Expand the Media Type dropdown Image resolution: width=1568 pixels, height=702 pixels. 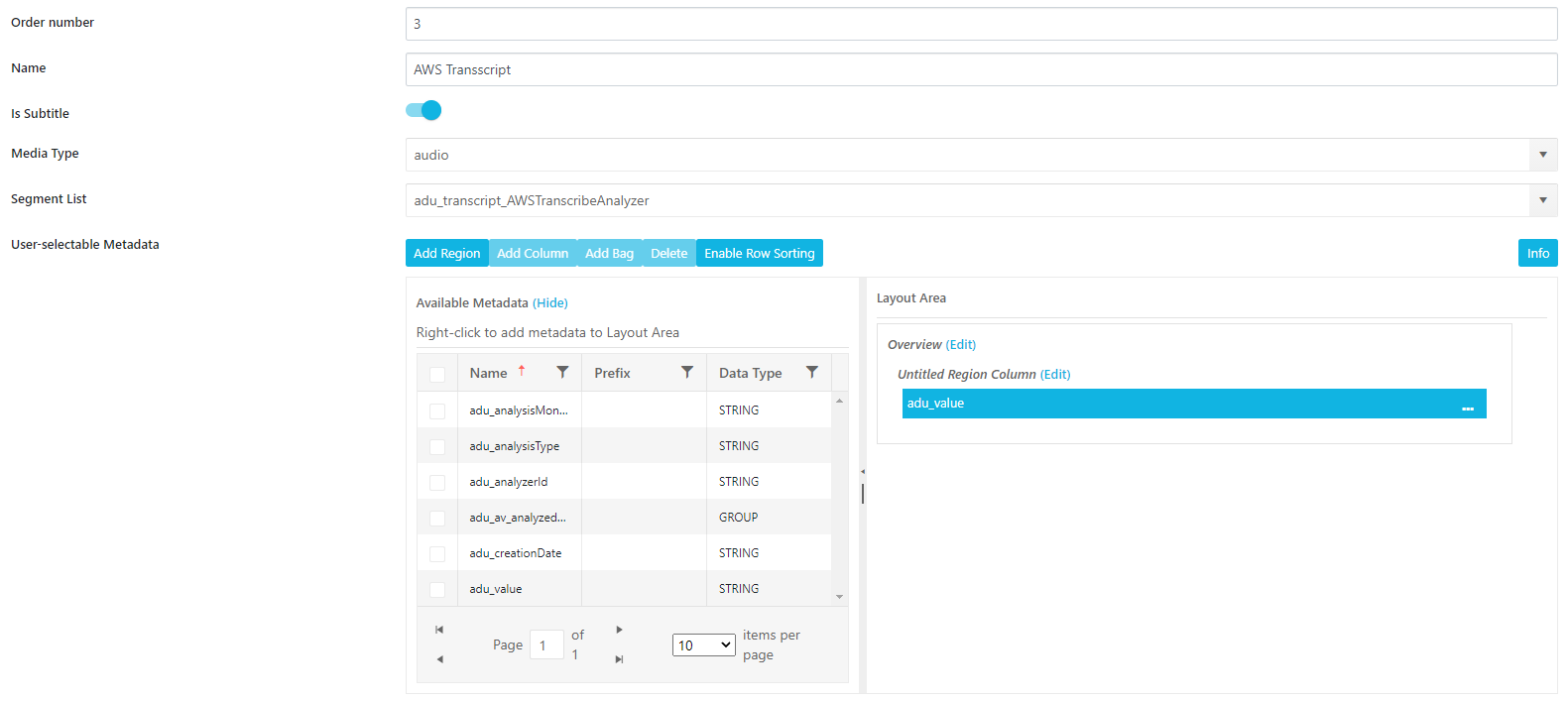[x=1542, y=155]
